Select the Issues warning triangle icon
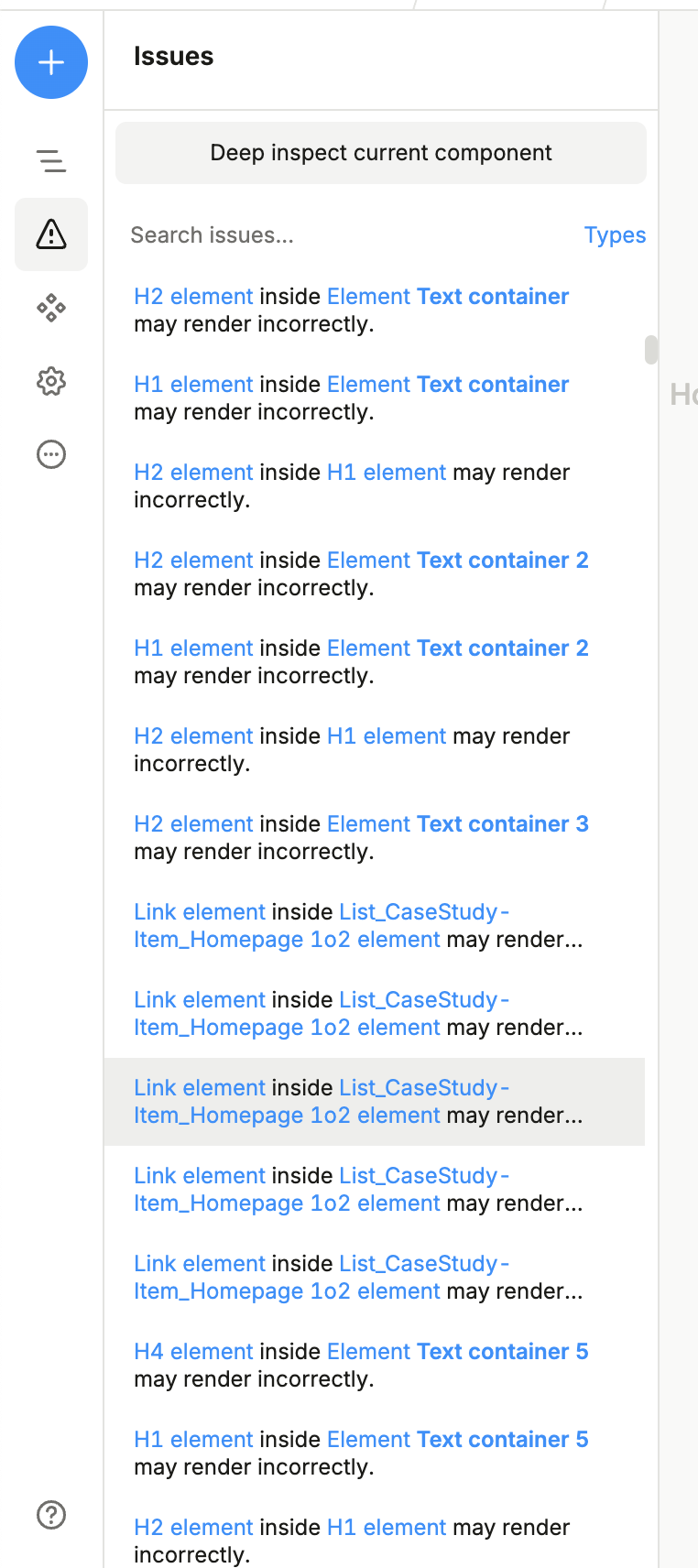698x1568 pixels. pyautogui.click(x=51, y=234)
